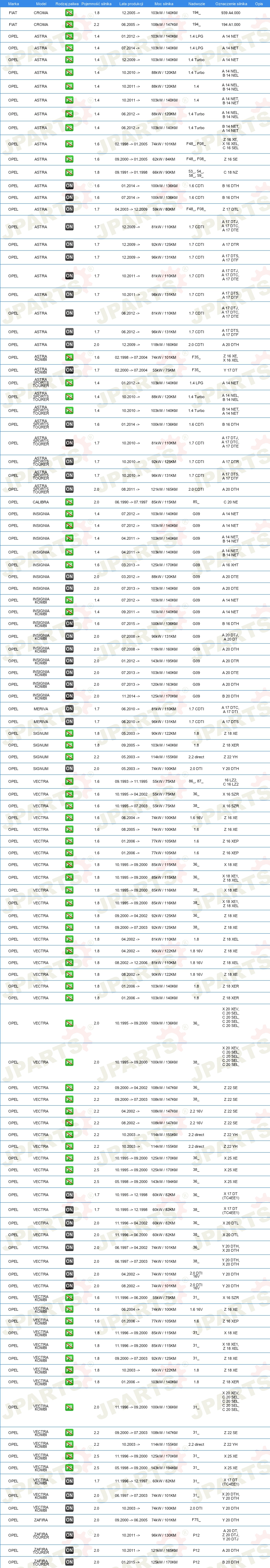
Task: Click petrol icon in Signum Z 22 YH row
Action: click(69, 757)
